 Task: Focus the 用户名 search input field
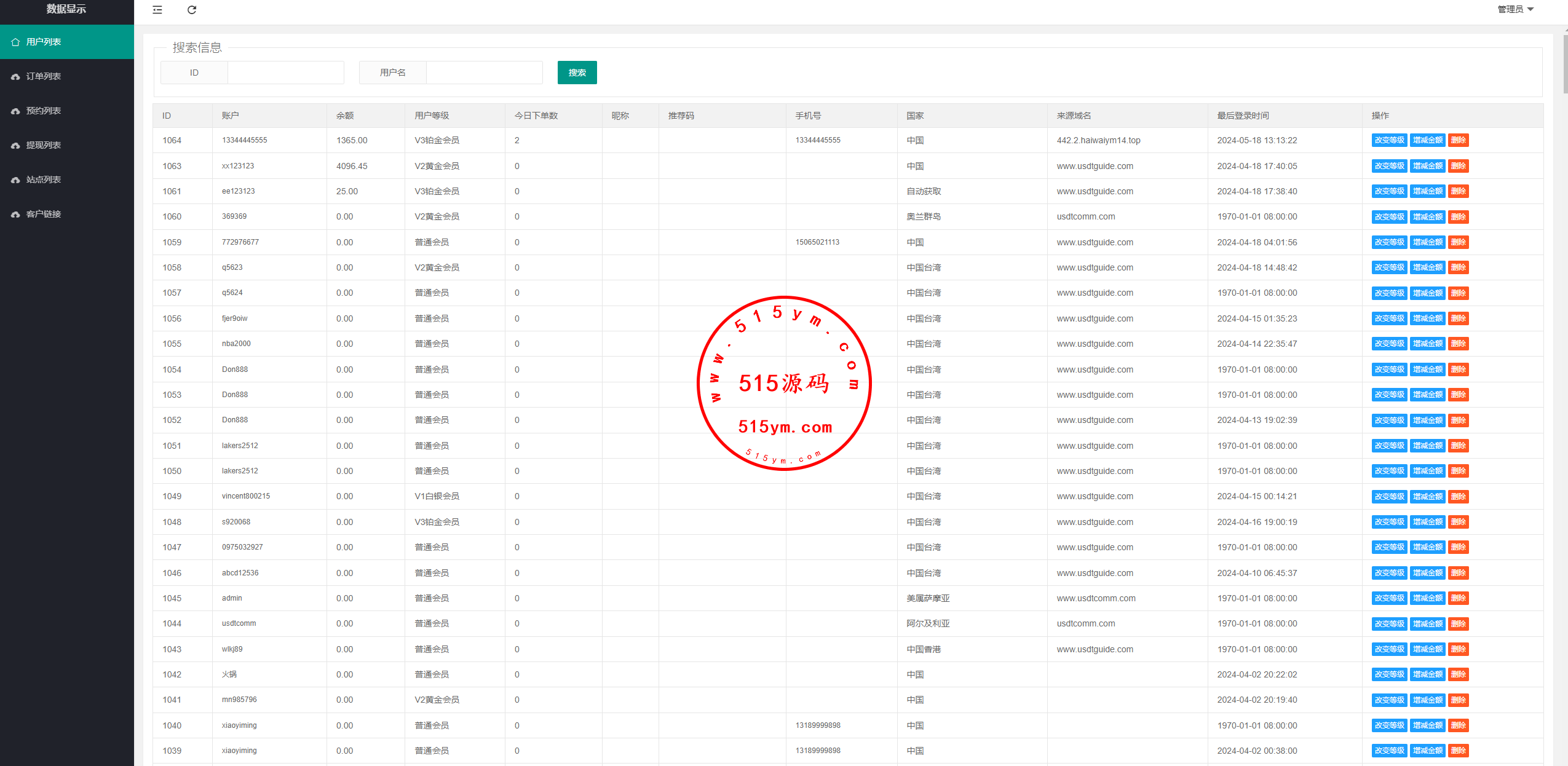coord(484,73)
